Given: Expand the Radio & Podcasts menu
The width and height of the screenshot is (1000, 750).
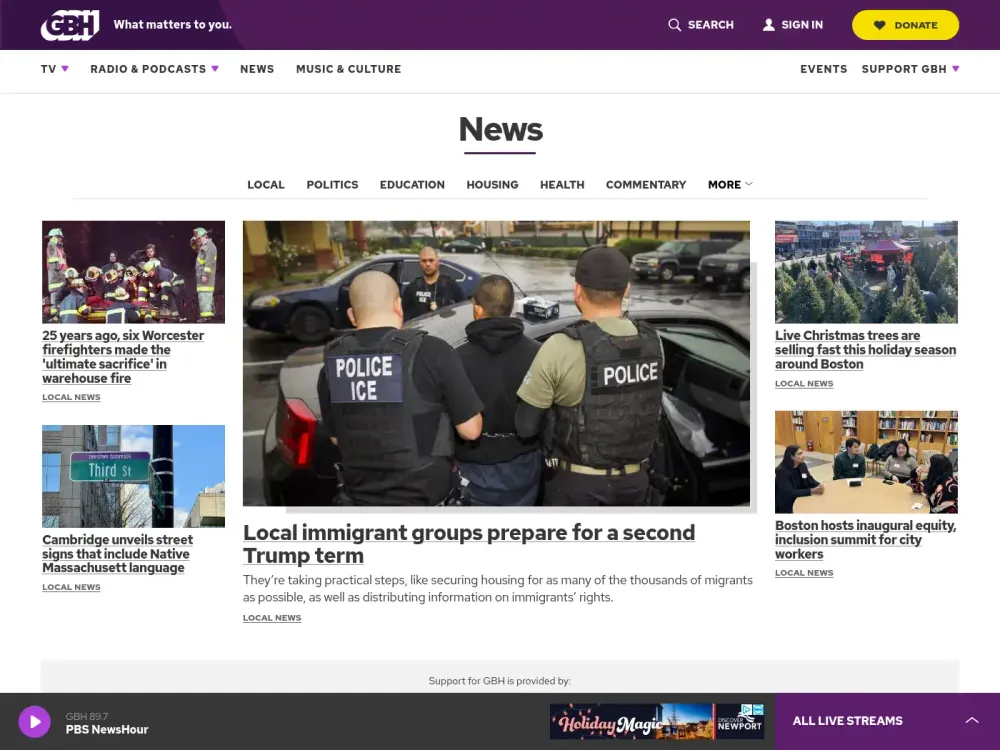Looking at the screenshot, I should coord(154,69).
